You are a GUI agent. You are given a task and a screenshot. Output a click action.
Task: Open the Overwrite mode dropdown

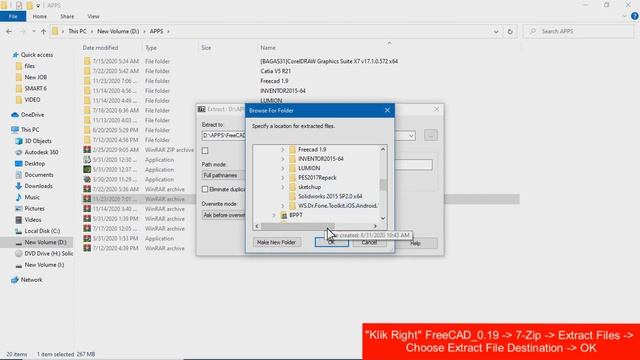224,215
